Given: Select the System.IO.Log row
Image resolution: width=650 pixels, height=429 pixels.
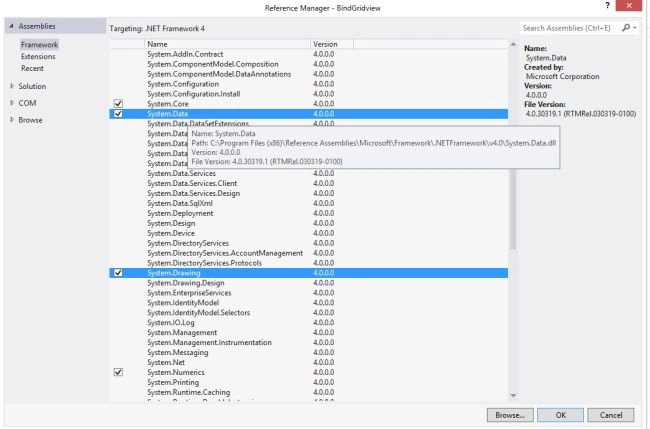Looking at the screenshot, I should (308, 322).
